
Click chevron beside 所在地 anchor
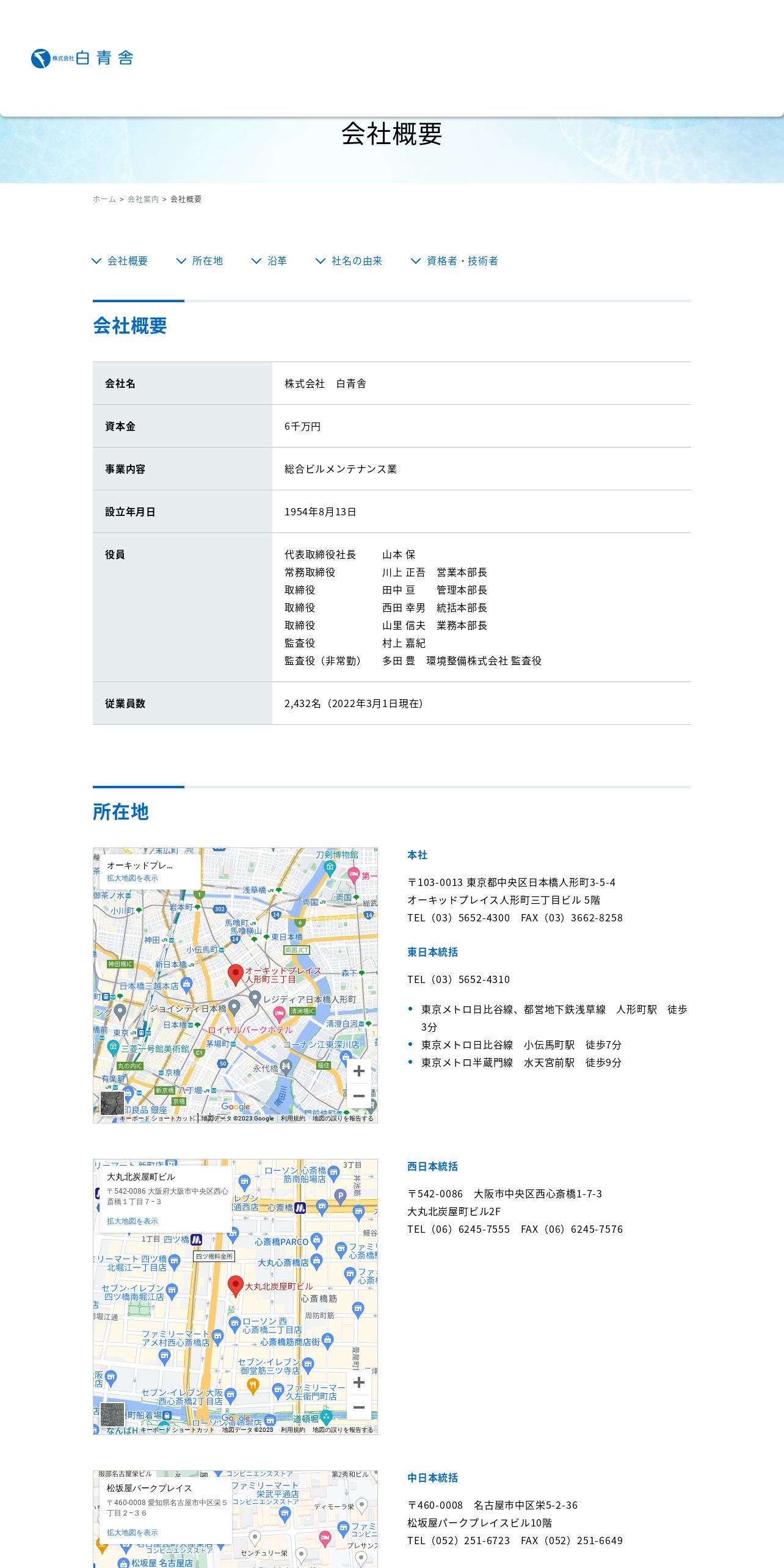(x=181, y=261)
